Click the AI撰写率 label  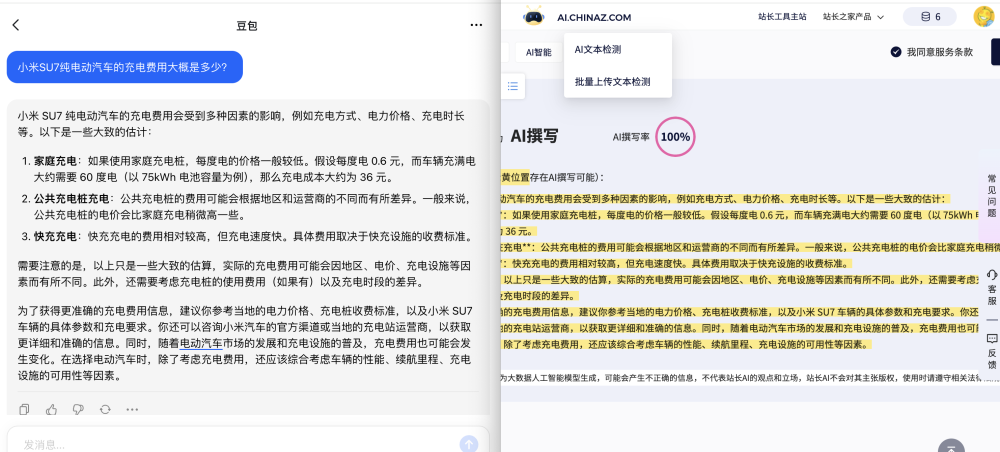point(631,136)
